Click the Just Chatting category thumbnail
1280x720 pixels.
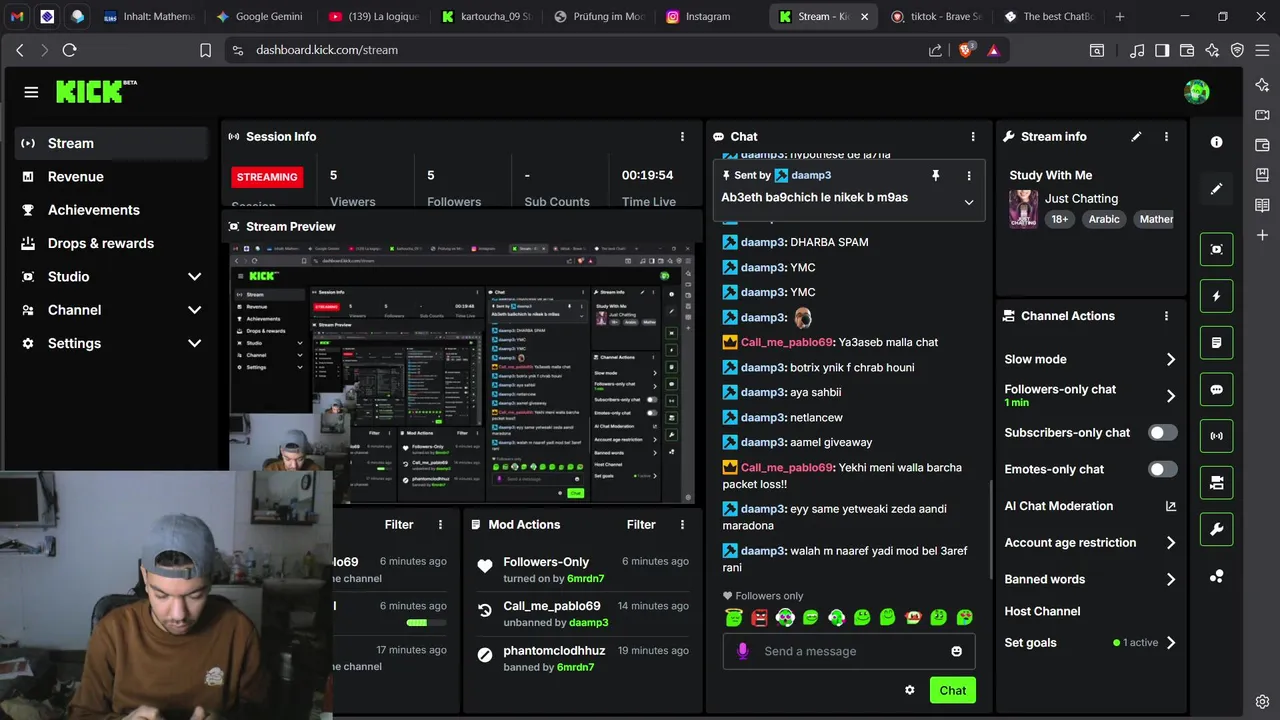tap(1023, 209)
